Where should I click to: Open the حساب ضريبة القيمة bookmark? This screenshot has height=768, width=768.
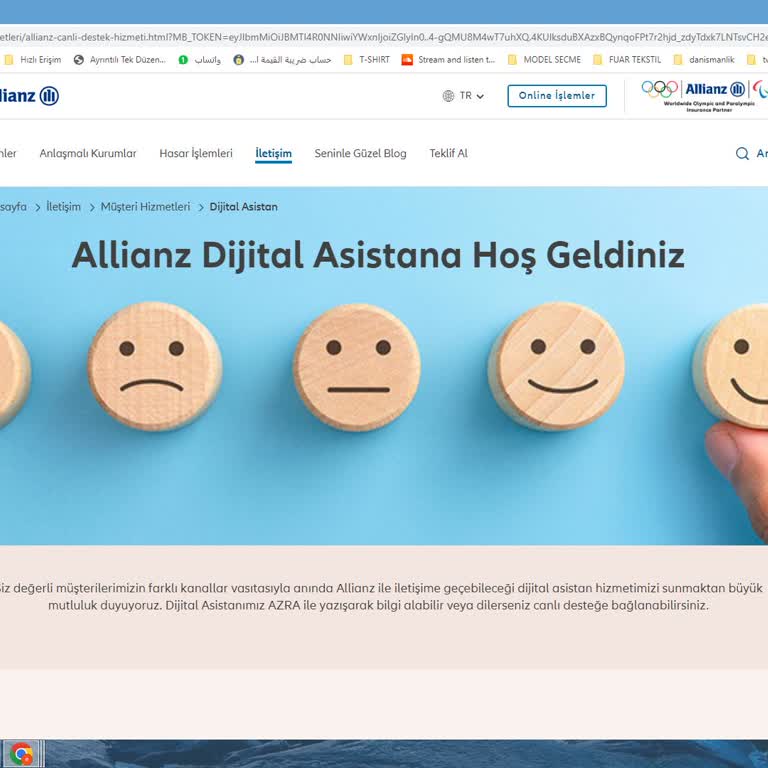(282, 60)
